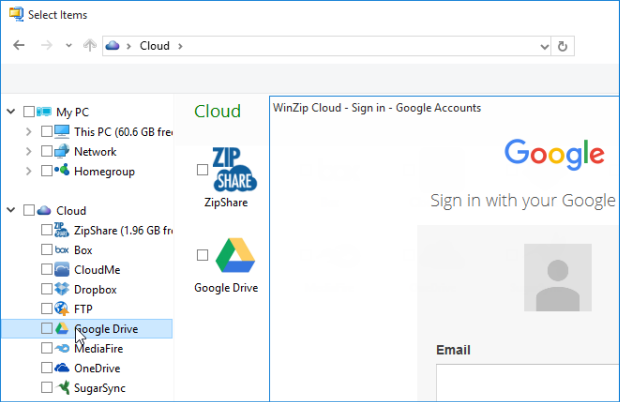
Task: Check the ZipShare tree checkbox
Action: pyautogui.click(x=47, y=230)
